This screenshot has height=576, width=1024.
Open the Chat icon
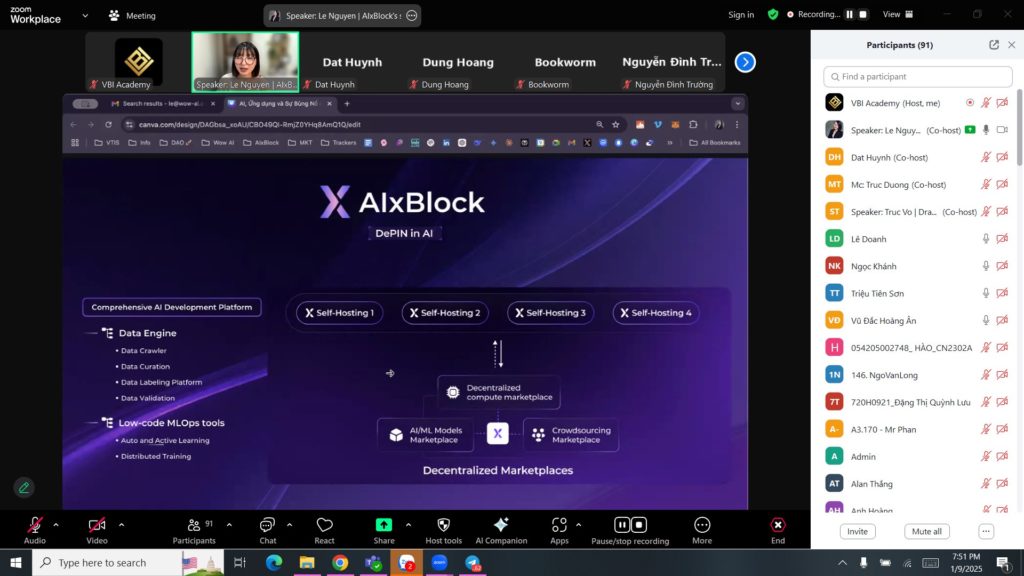(x=267, y=525)
